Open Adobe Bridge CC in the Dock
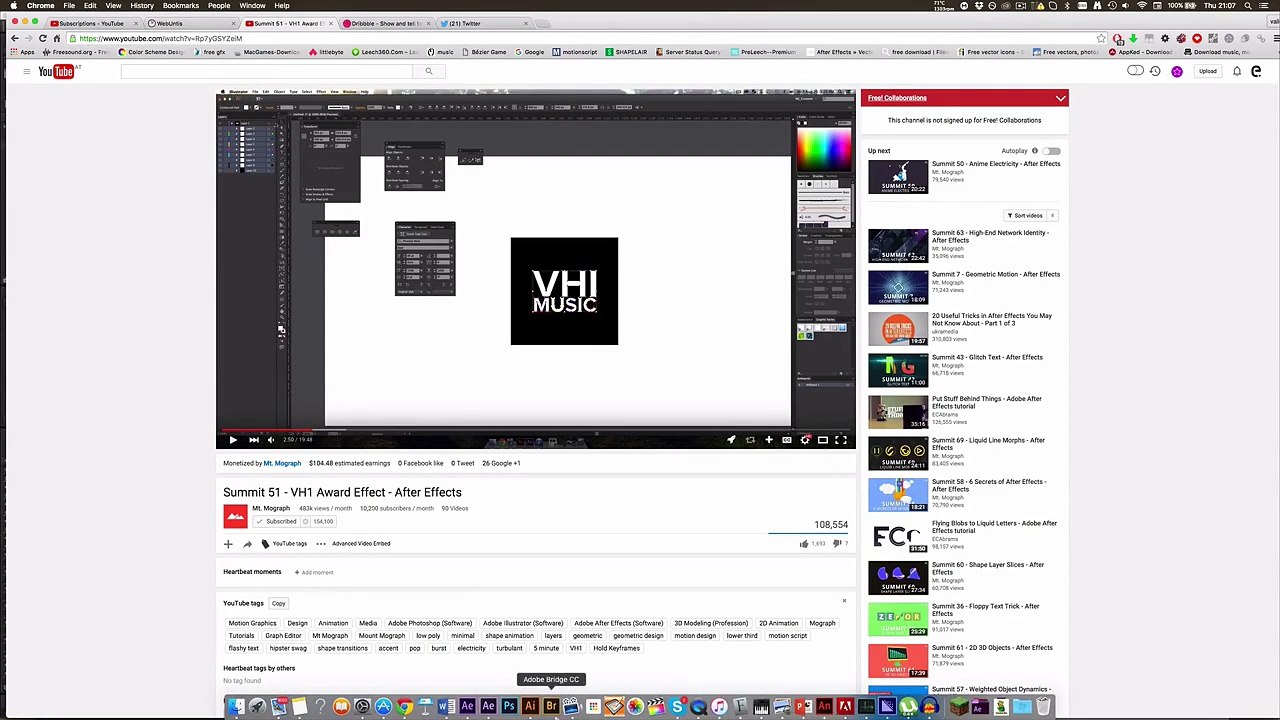The height and width of the screenshot is (720, 1280). [x=550, y=707]
